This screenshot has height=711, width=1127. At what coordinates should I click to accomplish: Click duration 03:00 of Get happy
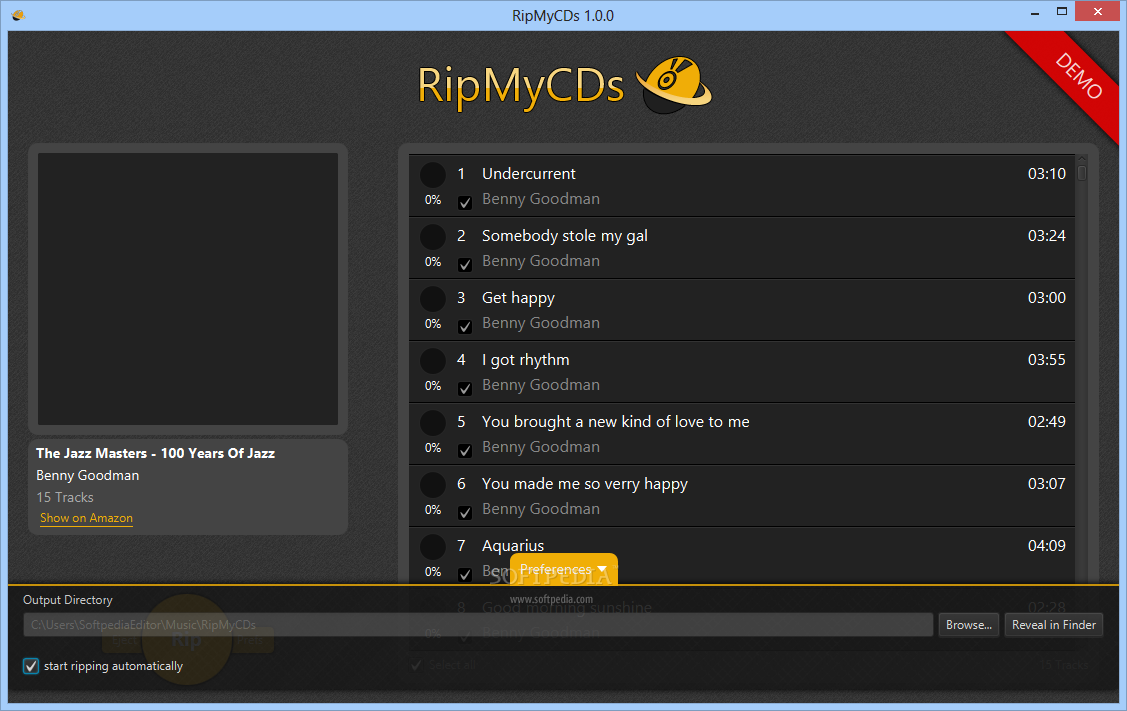[x=1046, y=298]
